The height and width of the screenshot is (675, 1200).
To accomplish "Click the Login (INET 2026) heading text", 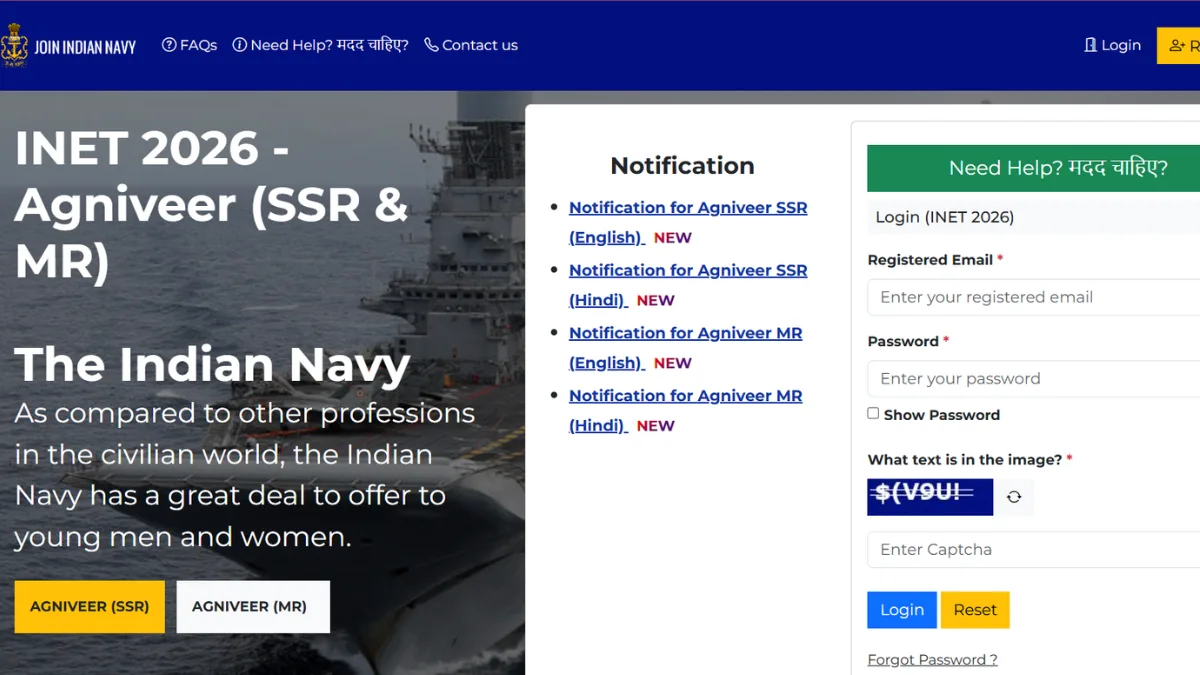I will click(945, 217).
